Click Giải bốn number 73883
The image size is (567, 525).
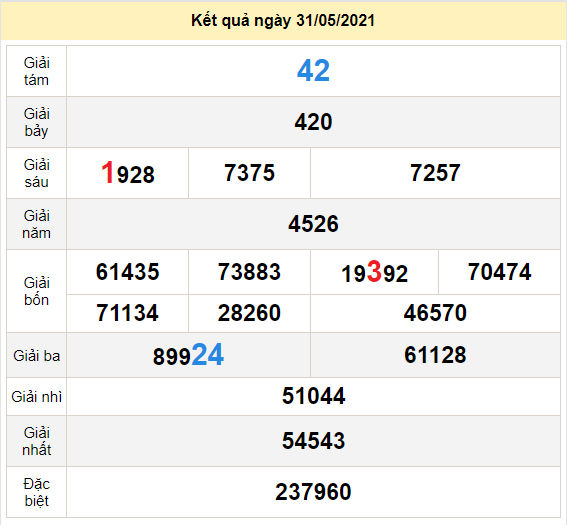pos(250,272)
